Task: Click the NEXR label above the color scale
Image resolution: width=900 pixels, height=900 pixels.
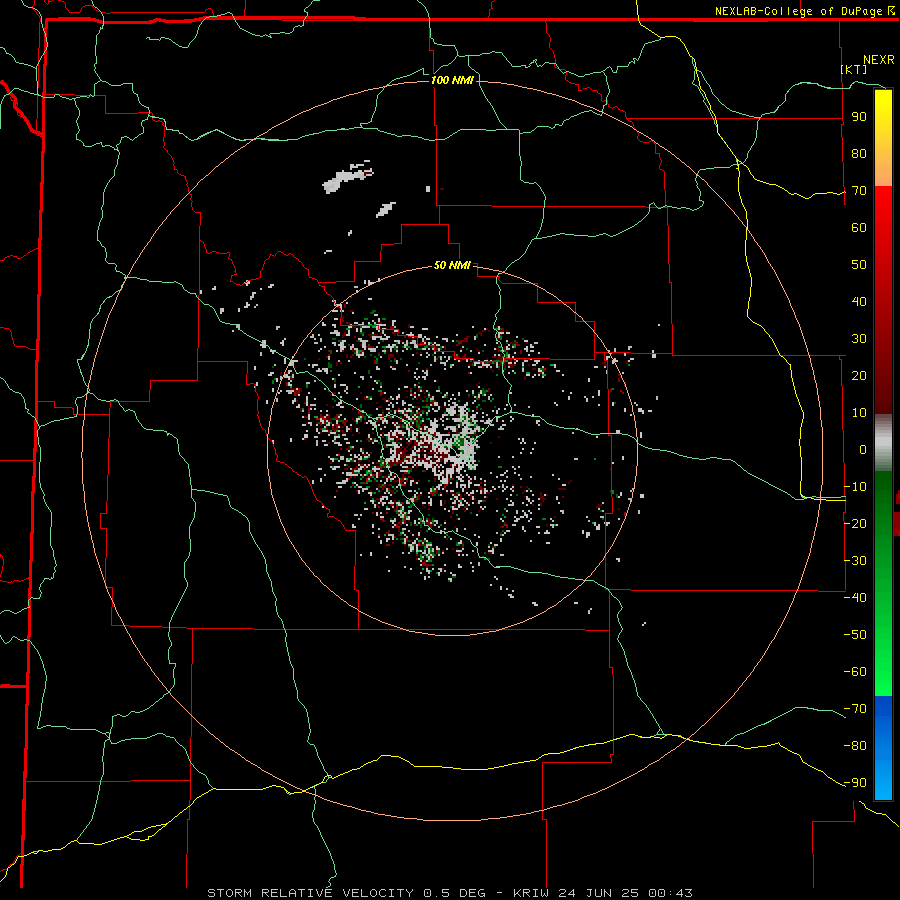Action: [x=878, y=60]
